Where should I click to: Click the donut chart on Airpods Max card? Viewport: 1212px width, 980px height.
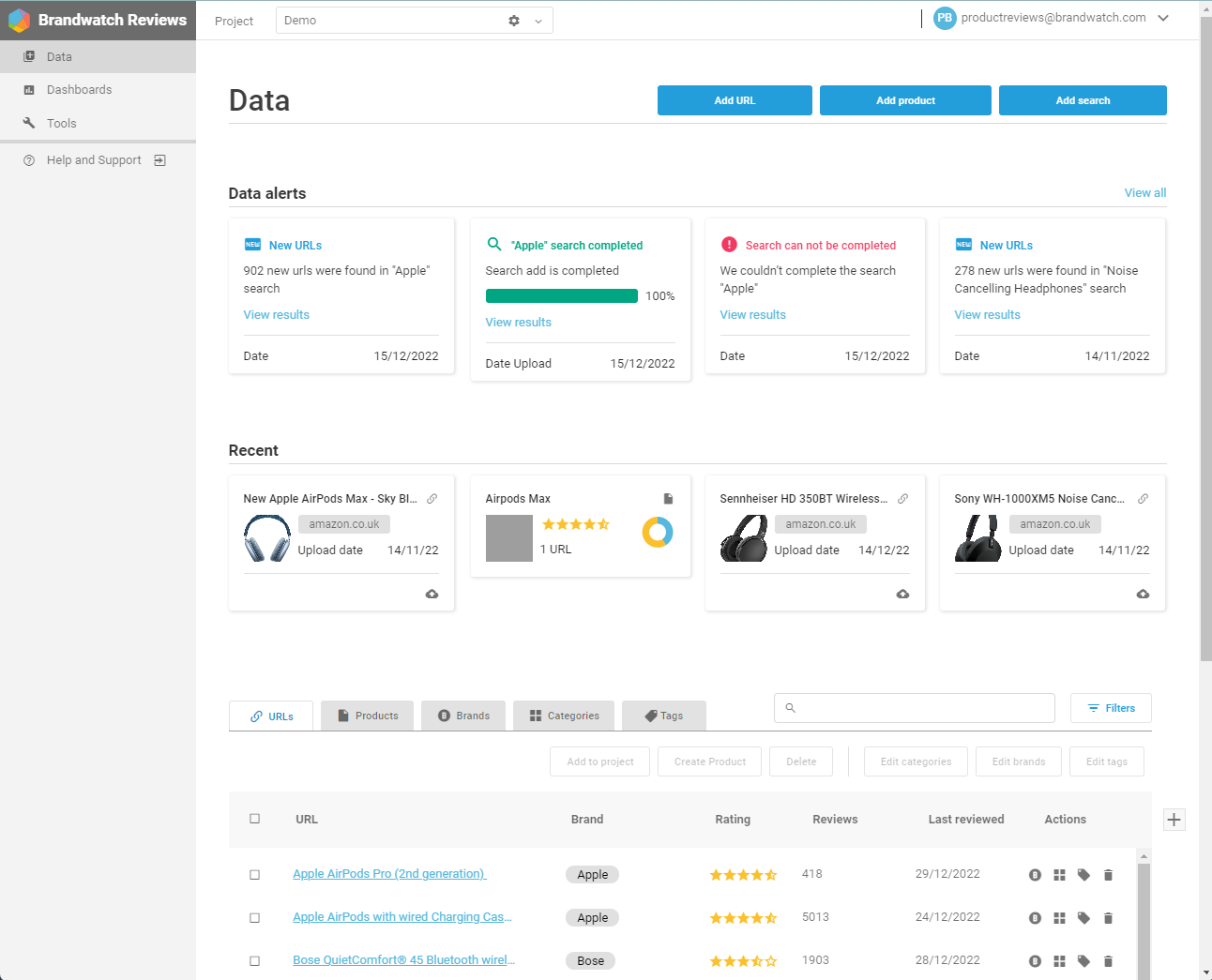[658, 532]
